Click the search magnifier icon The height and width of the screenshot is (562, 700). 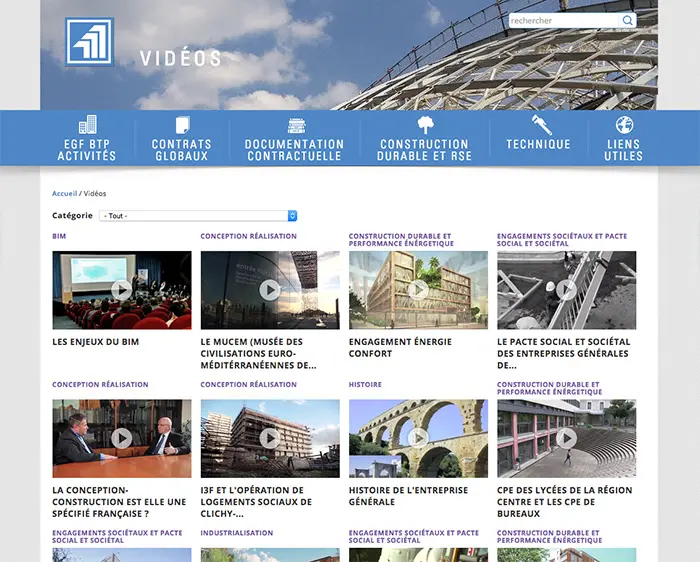point(628,20)
